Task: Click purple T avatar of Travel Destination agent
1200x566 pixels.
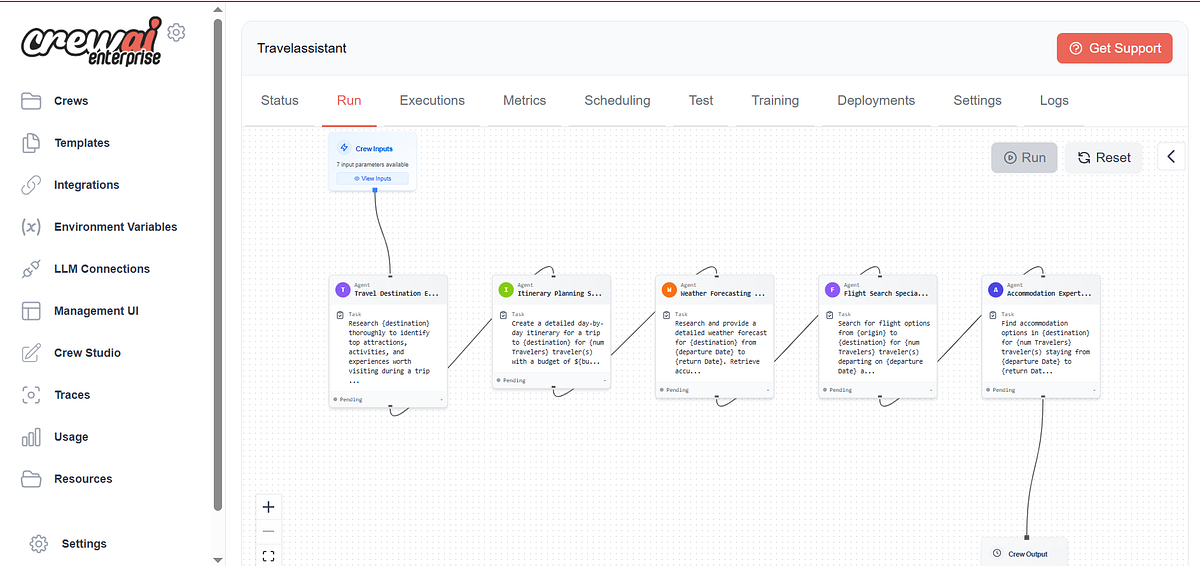Action: click(x=343, y=290)
